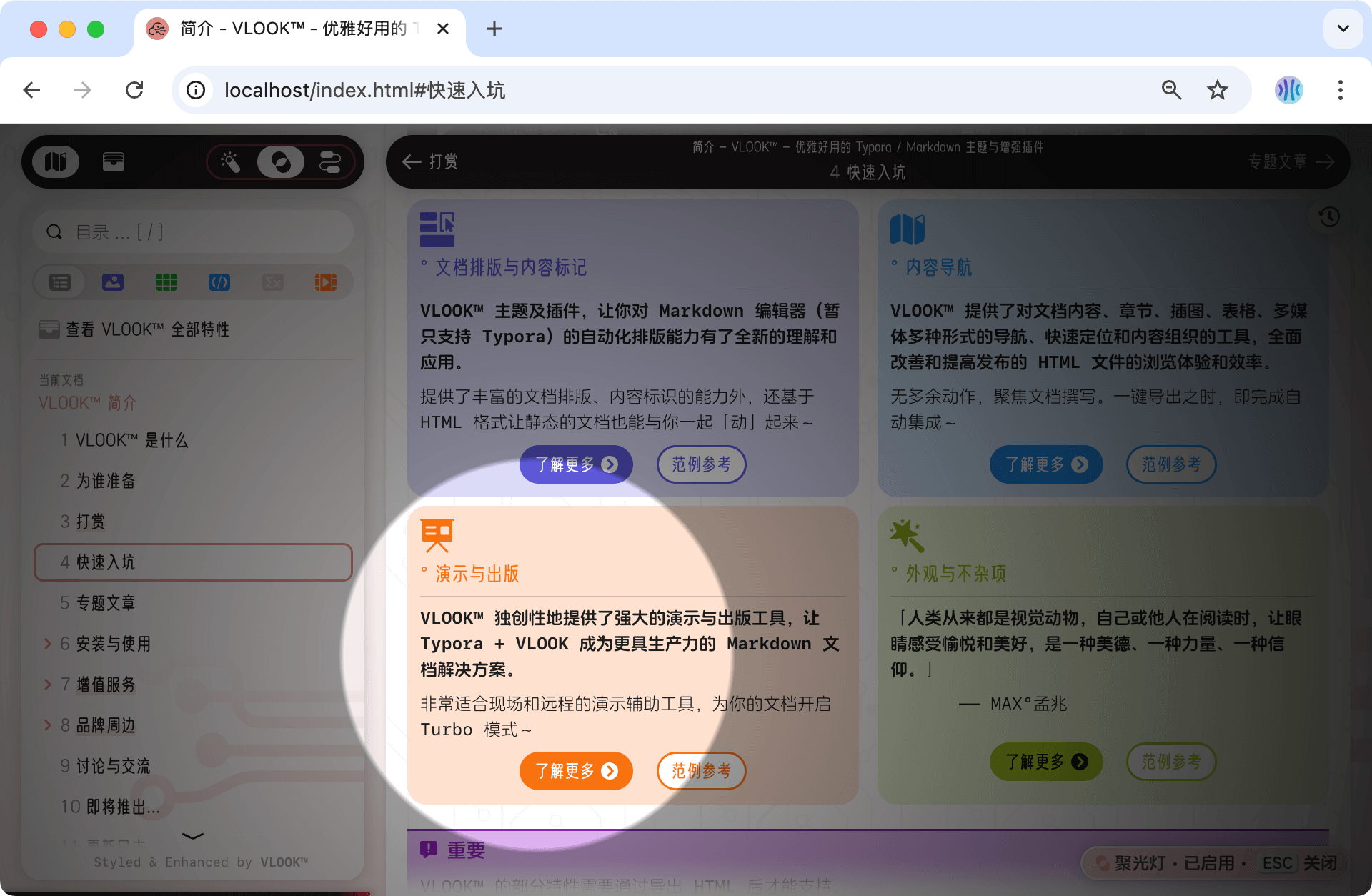Select the document outline map icon

click(56, 161)
